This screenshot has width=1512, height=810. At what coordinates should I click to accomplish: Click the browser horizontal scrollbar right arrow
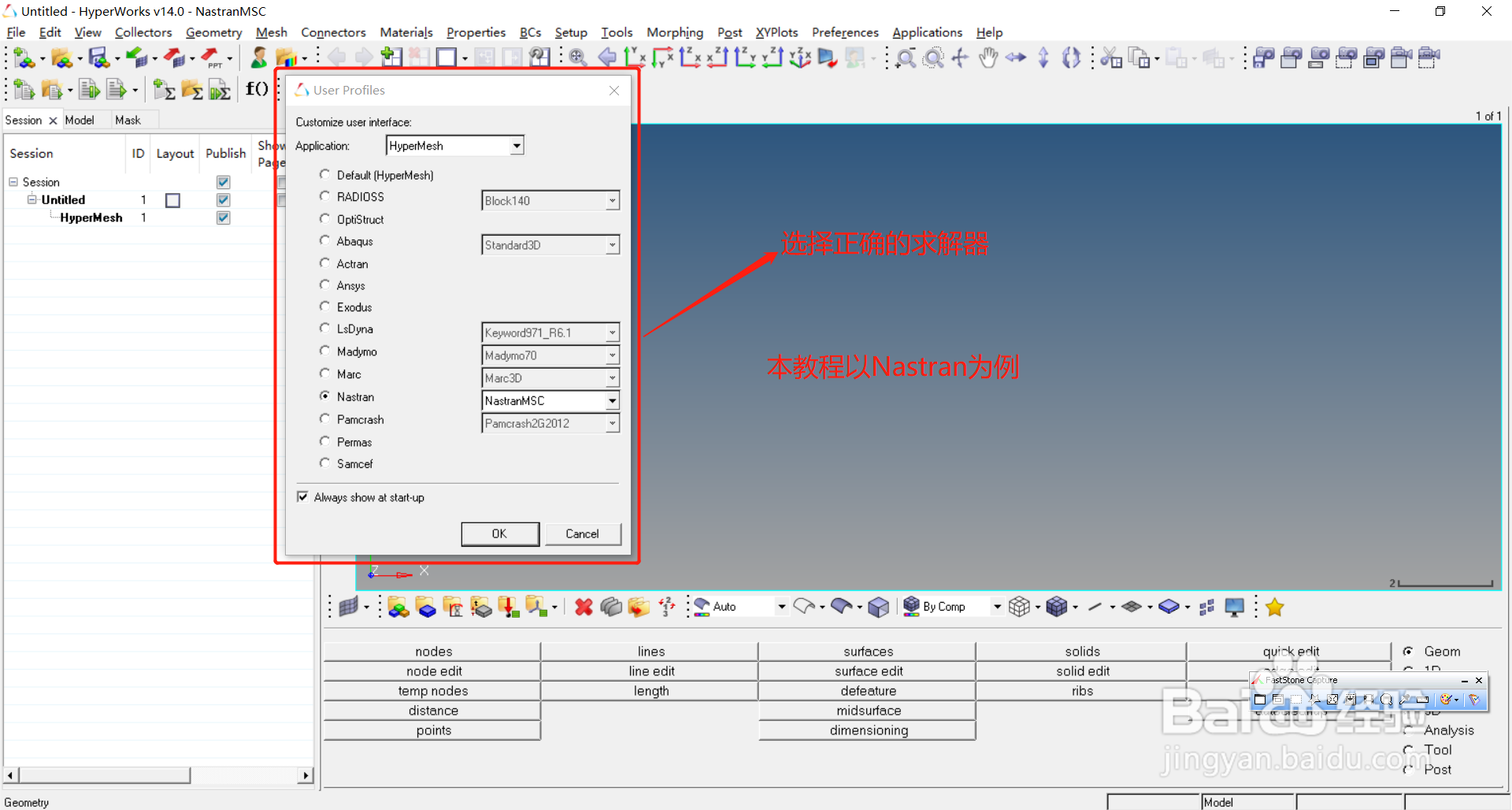(x=306, y=775)
